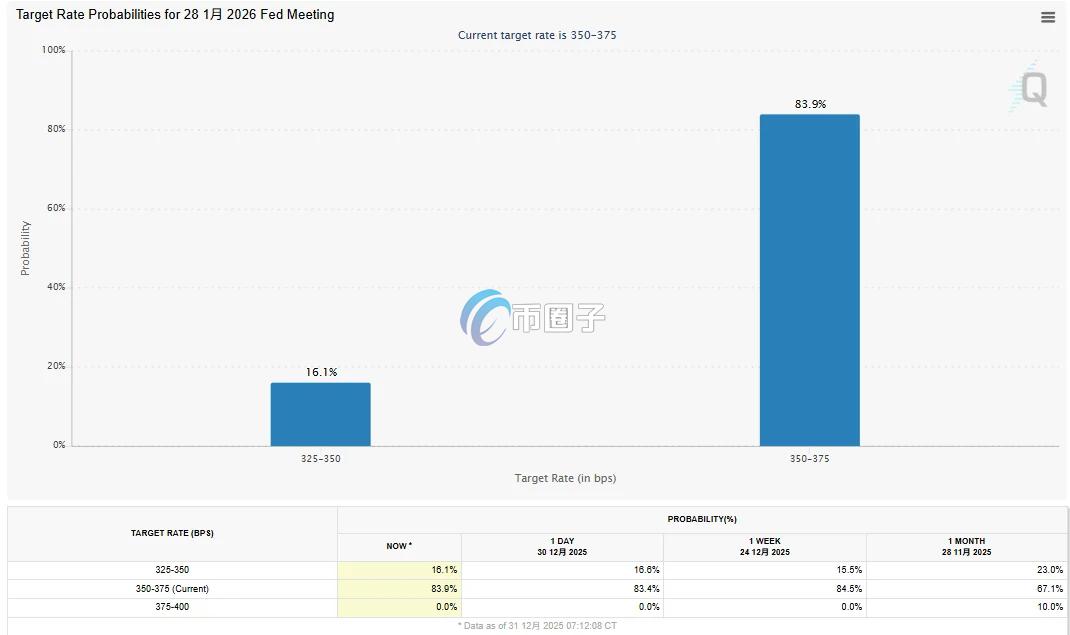This screenshot has width=1070, height=635.
Task: Click the 325-350 table row label
Action: point(172,569)
